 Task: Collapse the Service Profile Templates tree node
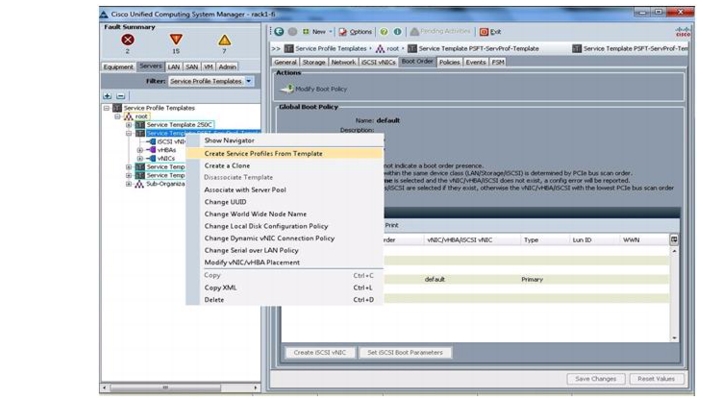[107, 108]
